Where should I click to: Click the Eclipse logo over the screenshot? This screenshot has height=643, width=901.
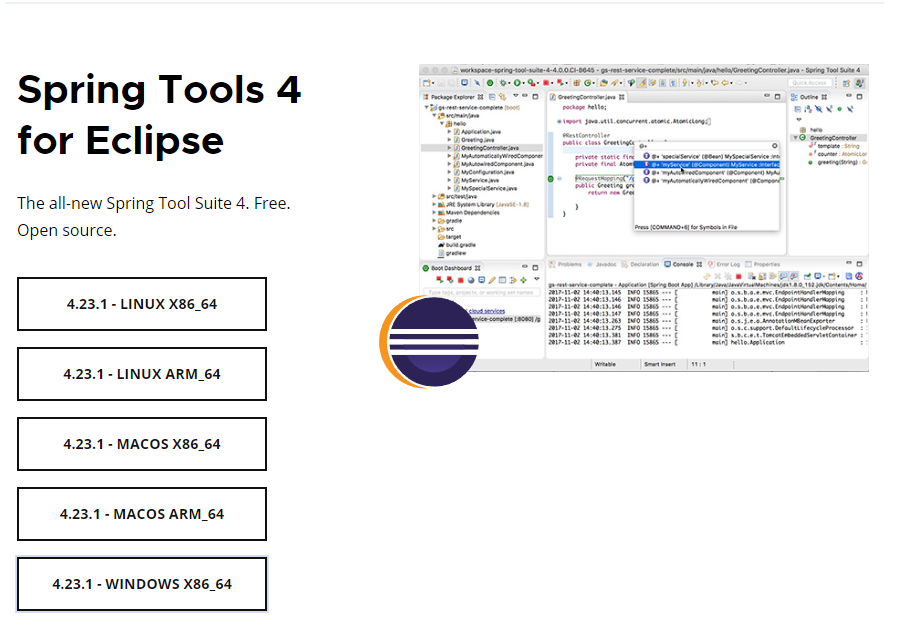[x=429, y=342]
